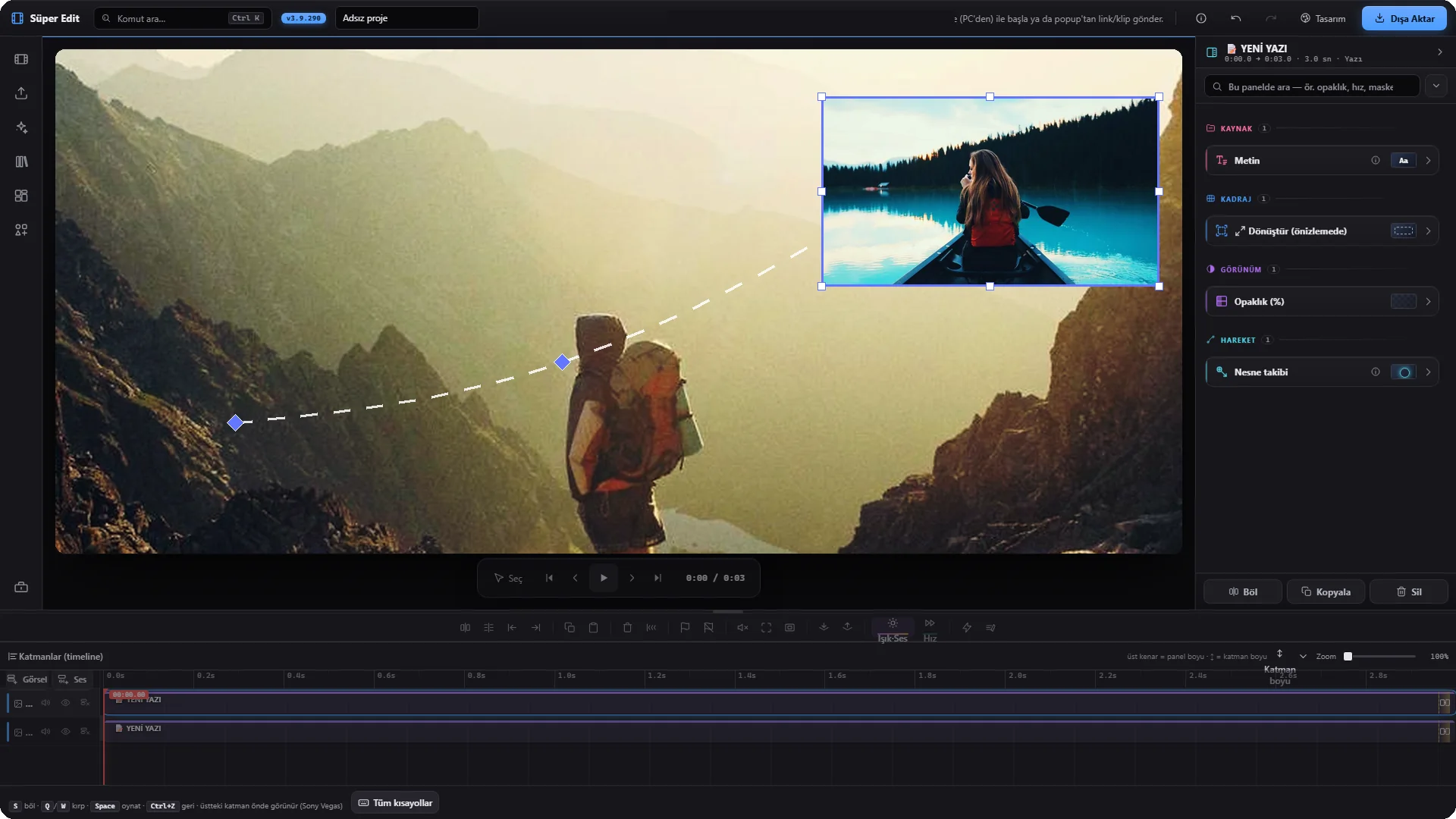The height and width of the screenshot is (819, 1456).
Task: Click the trim-to-start arrow icon
Action: point(512,628)
